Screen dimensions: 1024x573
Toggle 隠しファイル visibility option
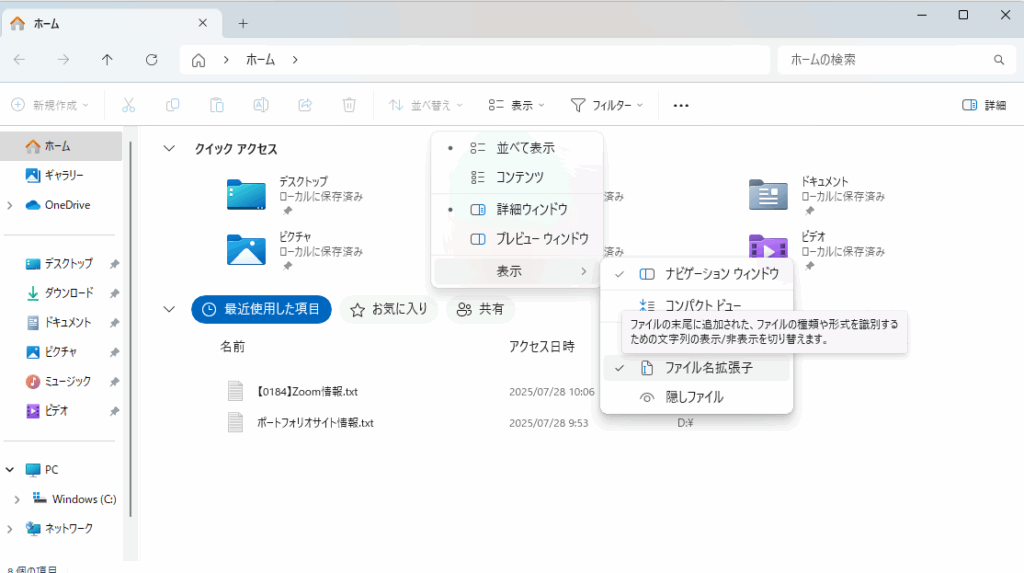[x=696, y=397]
